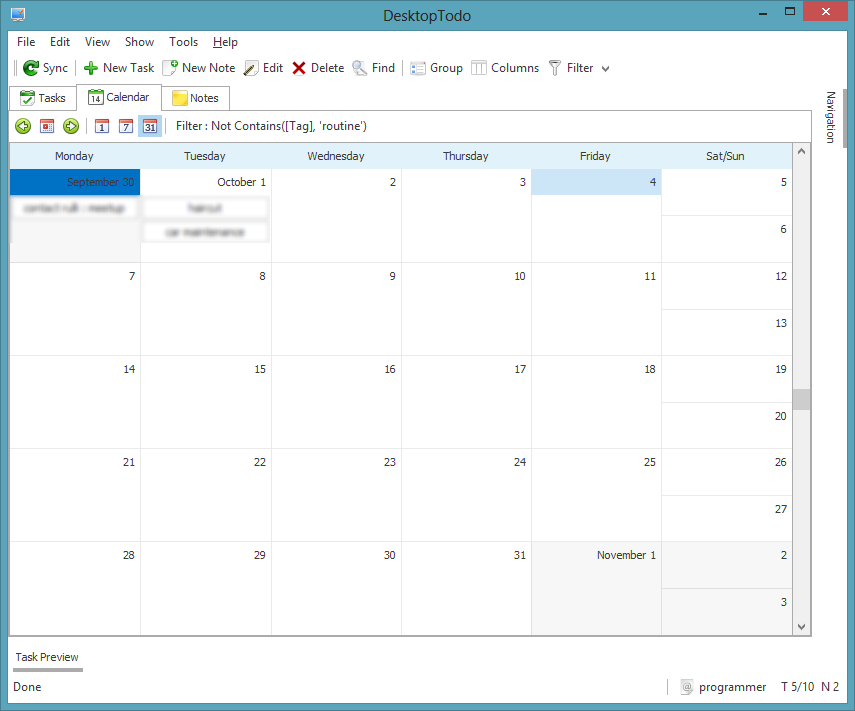The width and height of the screenshot is (855, 711).
Task: Click the Thursday column header
Action: pyautogui.click(x=466, y=156)
